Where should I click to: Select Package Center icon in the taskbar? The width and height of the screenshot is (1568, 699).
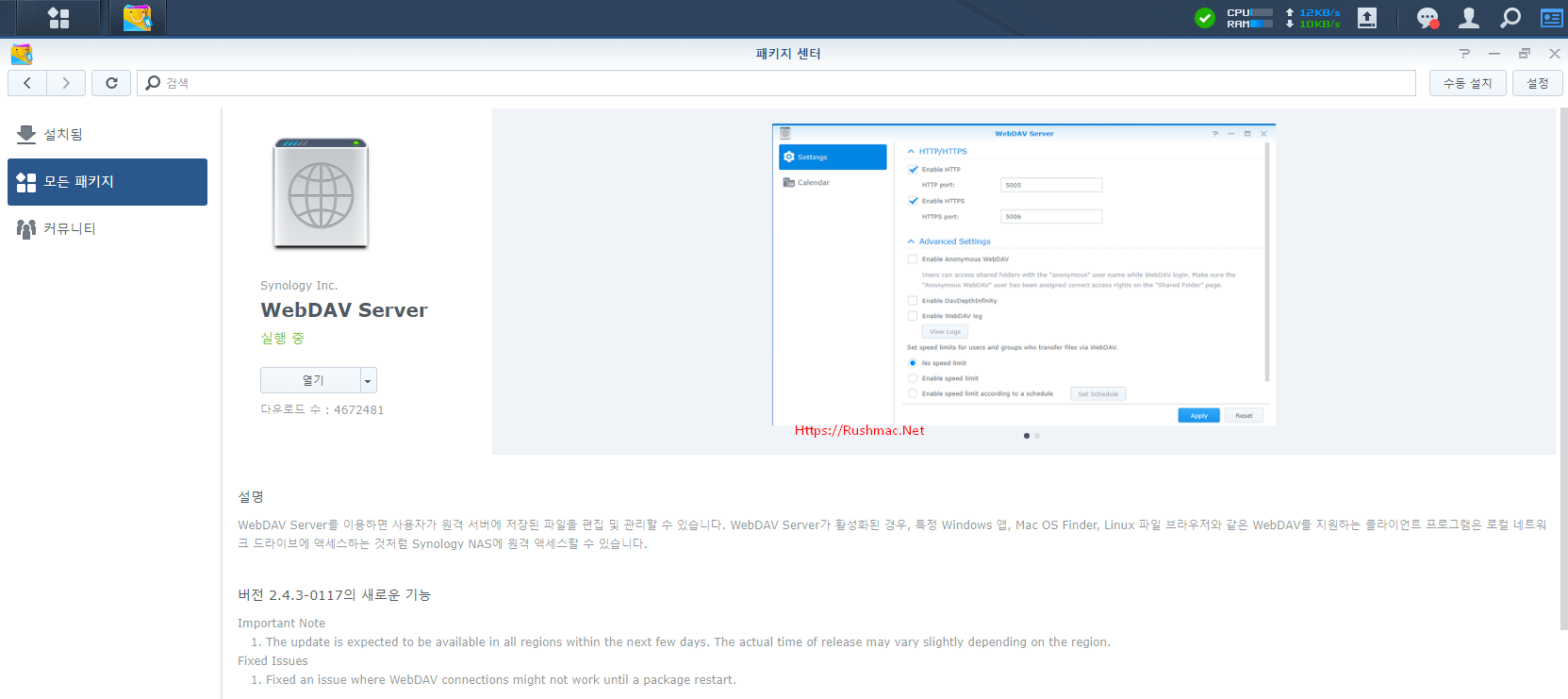pyautogui.click(x=137, y=18)
